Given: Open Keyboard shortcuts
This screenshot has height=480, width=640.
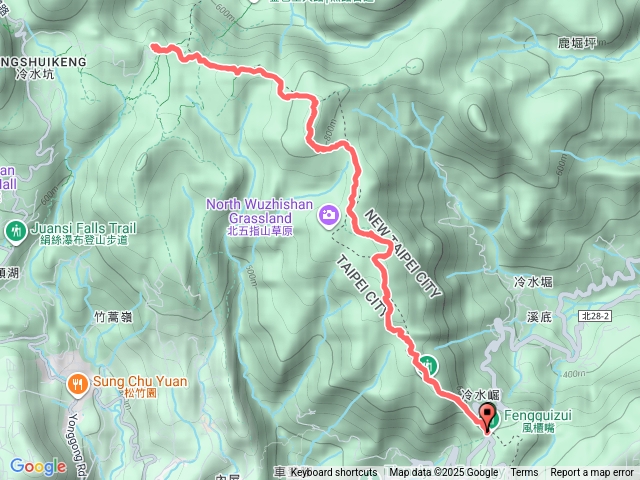Looking at the screenshot, I should point(333,472).
